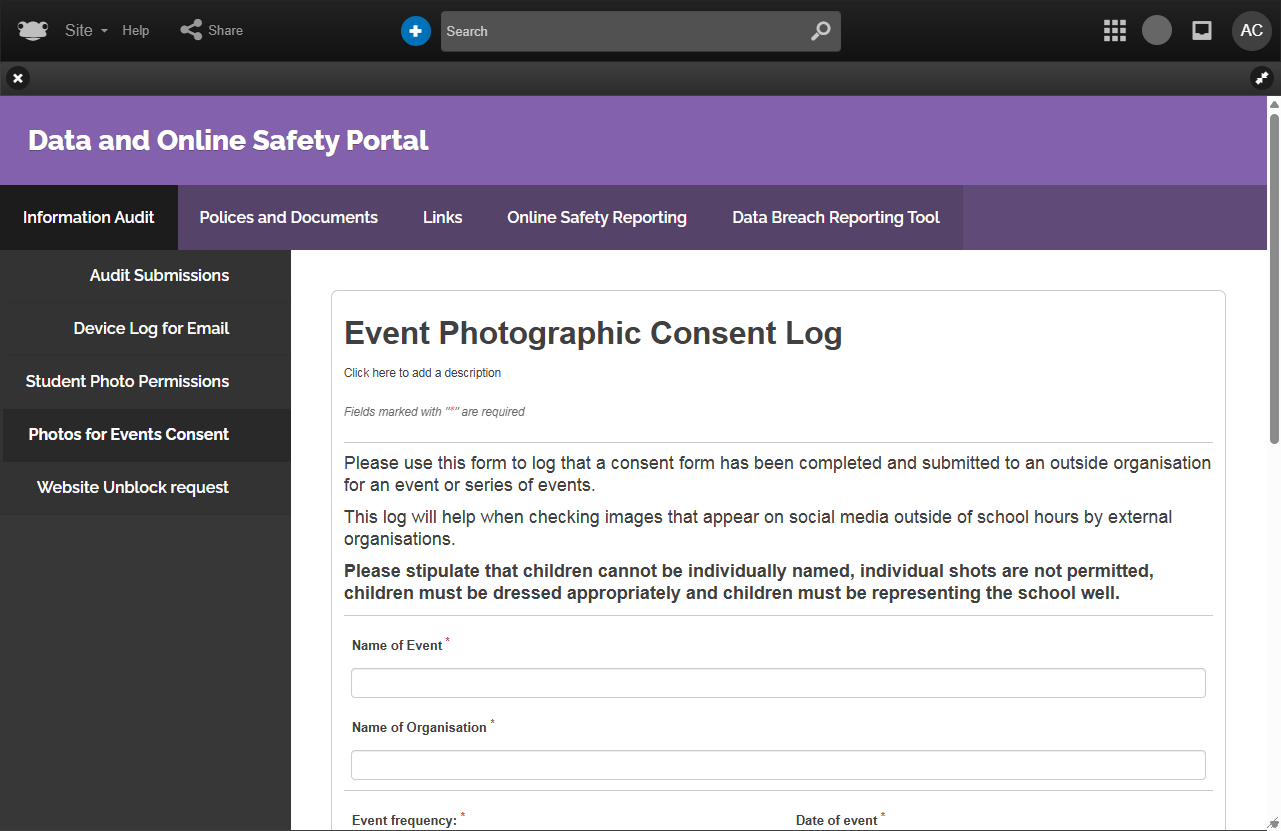Focus the Name of Organisation input field
The image size is (1281, 831).
pyautogui.click(x=777, y=765)
